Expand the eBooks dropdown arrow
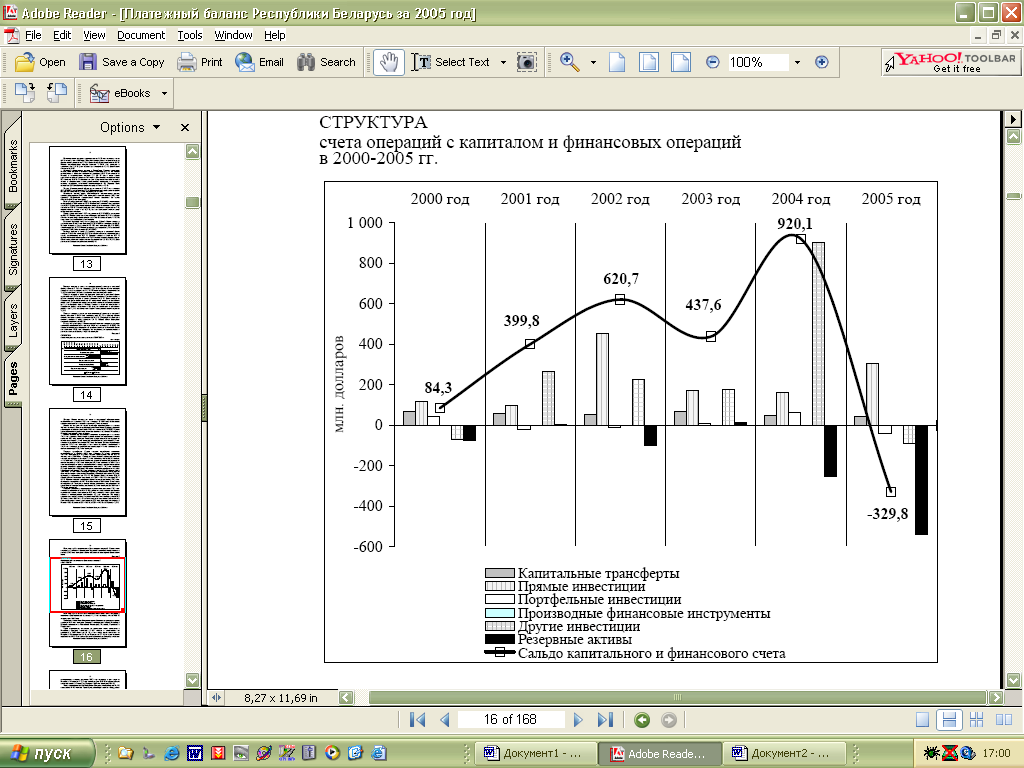The height and width of the screenshot is (768, 1024). [x=164, y=93]
